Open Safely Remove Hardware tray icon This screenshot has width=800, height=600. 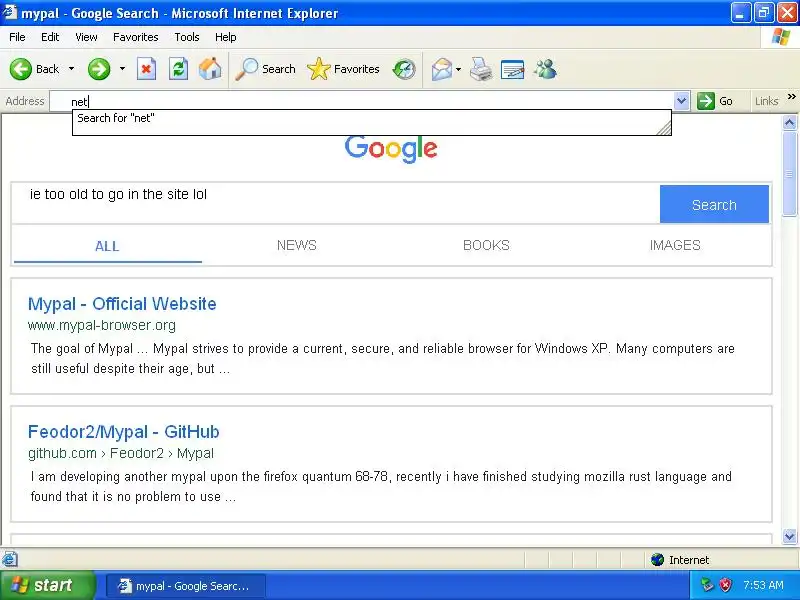click(707, 585)
